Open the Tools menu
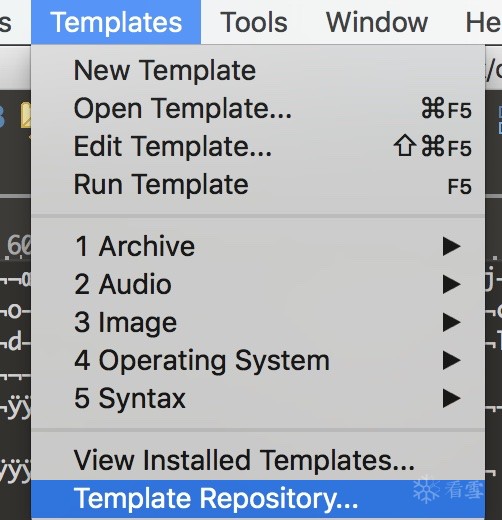Screen dimensions: 502x520 pos(254,22)
